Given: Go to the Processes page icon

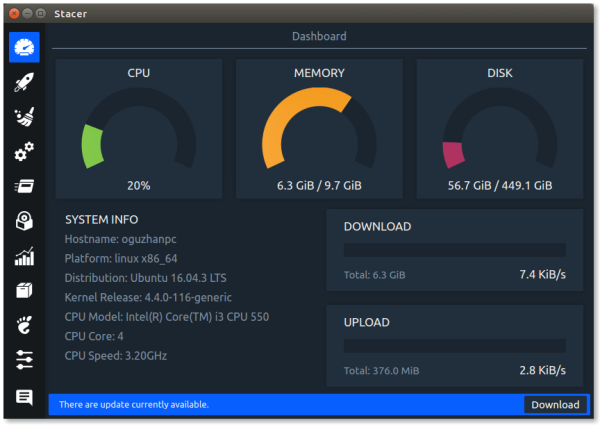Looking at the screenshot, I should pos(24,186).
